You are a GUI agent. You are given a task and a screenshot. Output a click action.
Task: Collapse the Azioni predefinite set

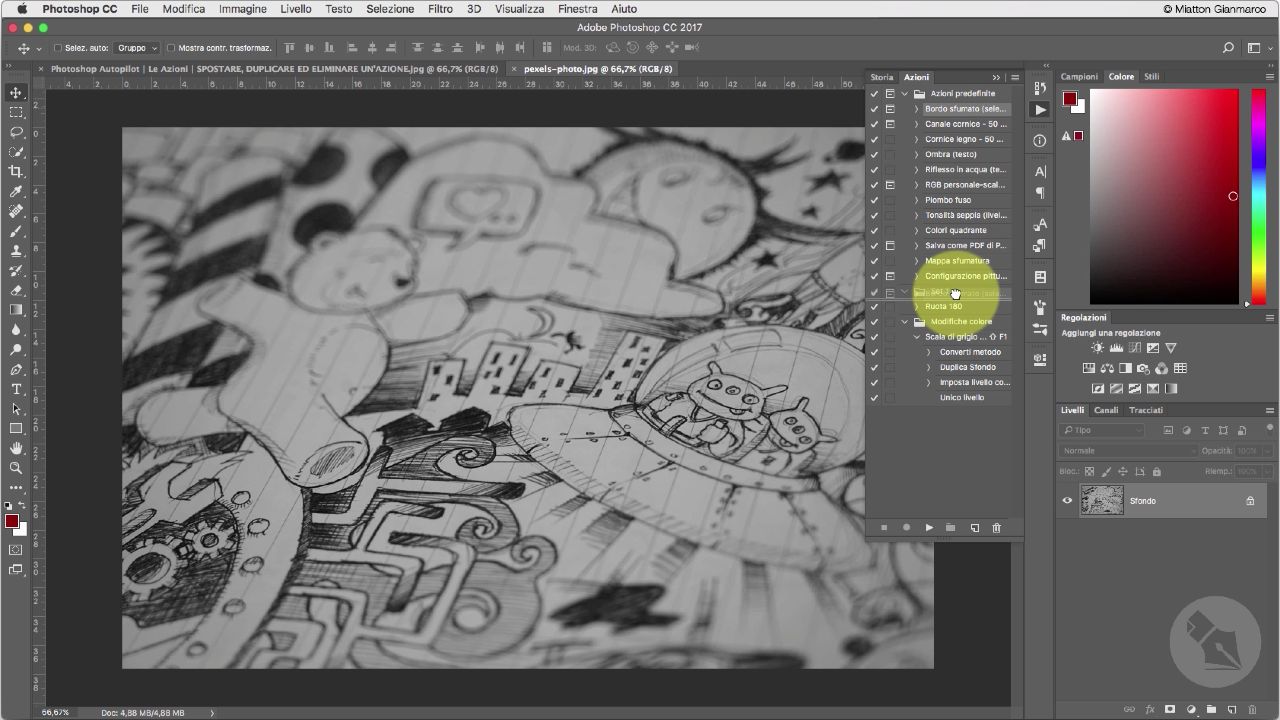(905, 94)
